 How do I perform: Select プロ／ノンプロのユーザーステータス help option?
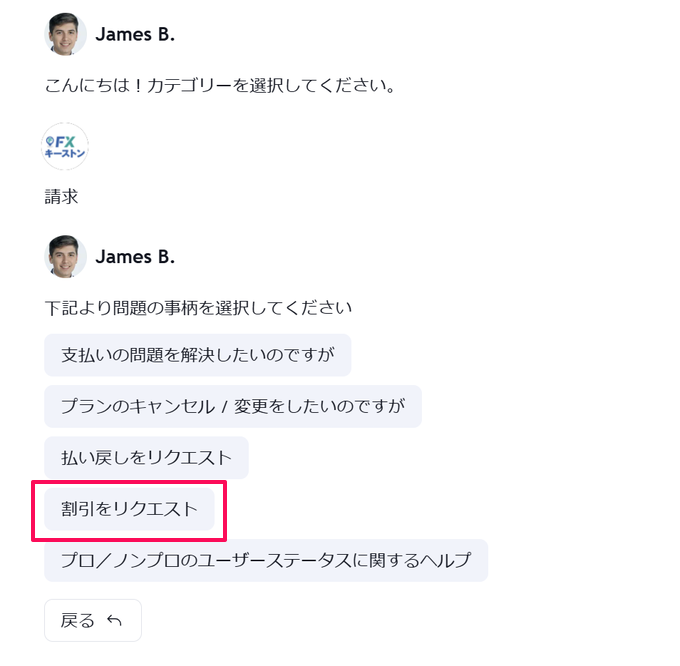click(265, 560)
